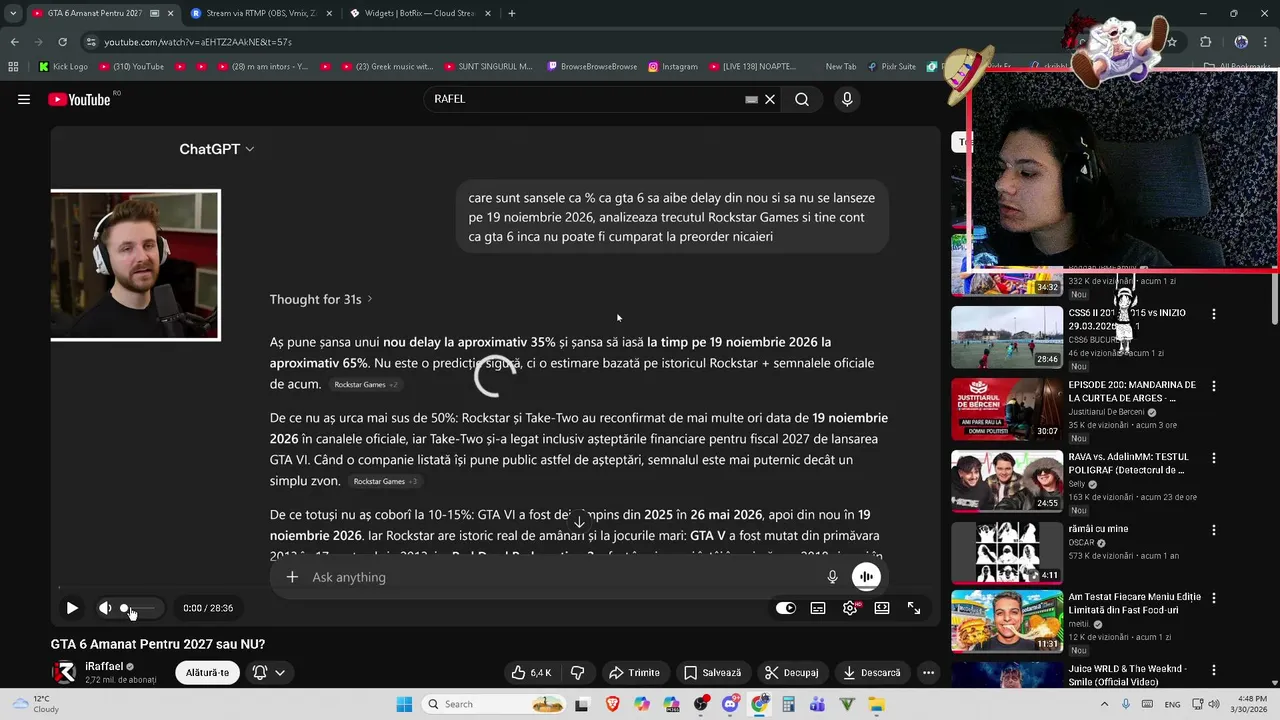Bookmark this page with the star
The image size is (1280, 720).
pyautogui.click(x=1172, y=42)
